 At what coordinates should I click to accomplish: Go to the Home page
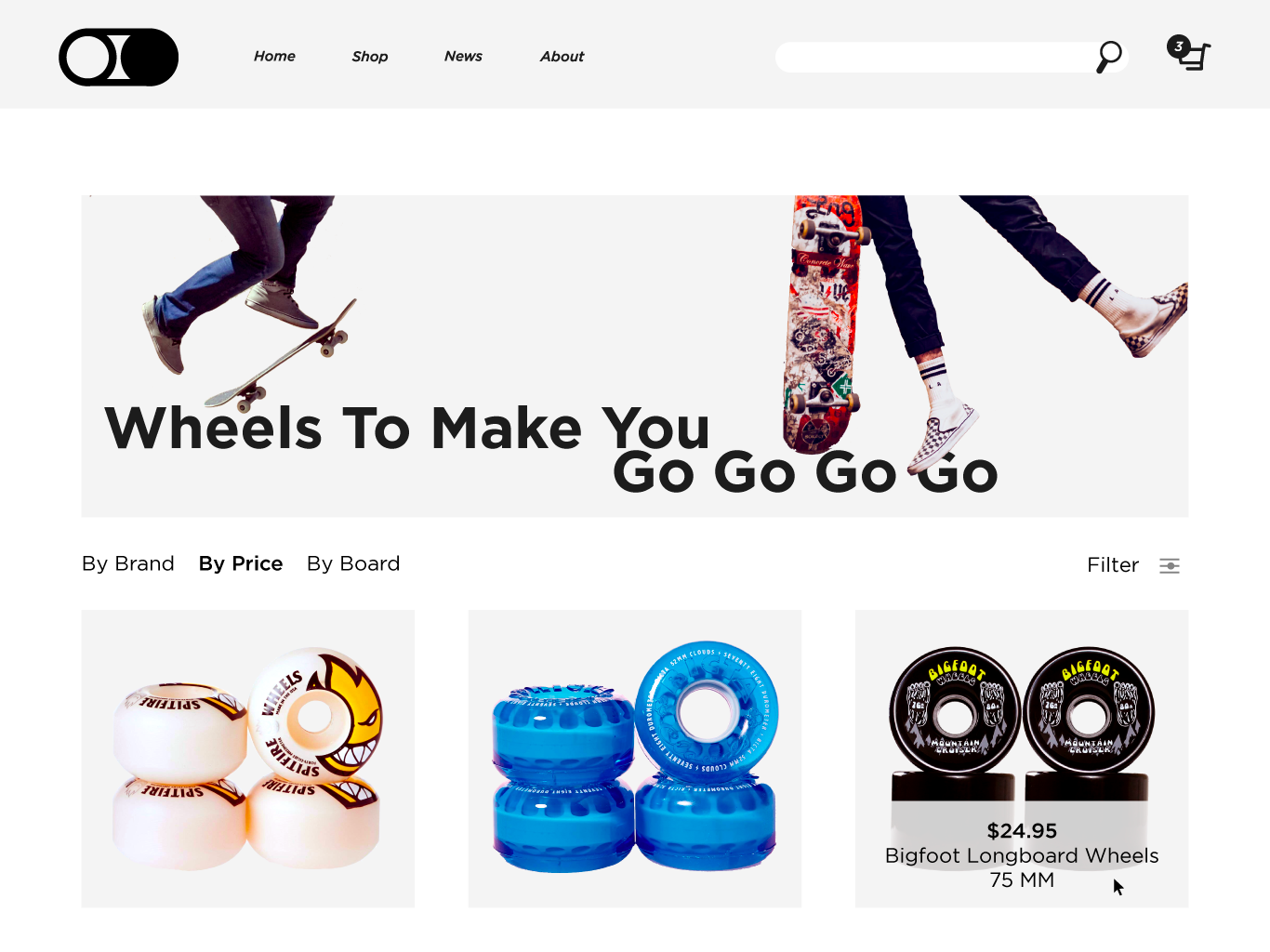click(274, 57)
